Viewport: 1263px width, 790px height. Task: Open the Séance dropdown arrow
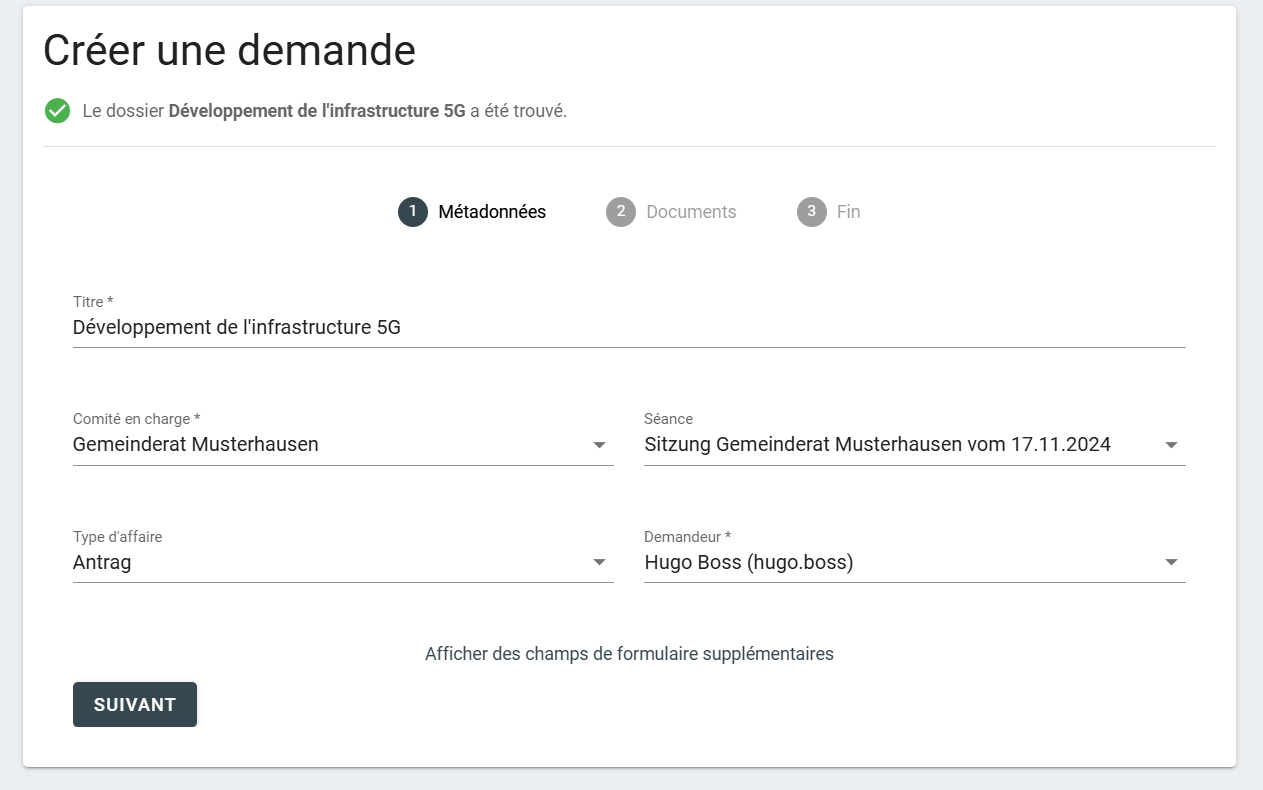point(1171,445)
